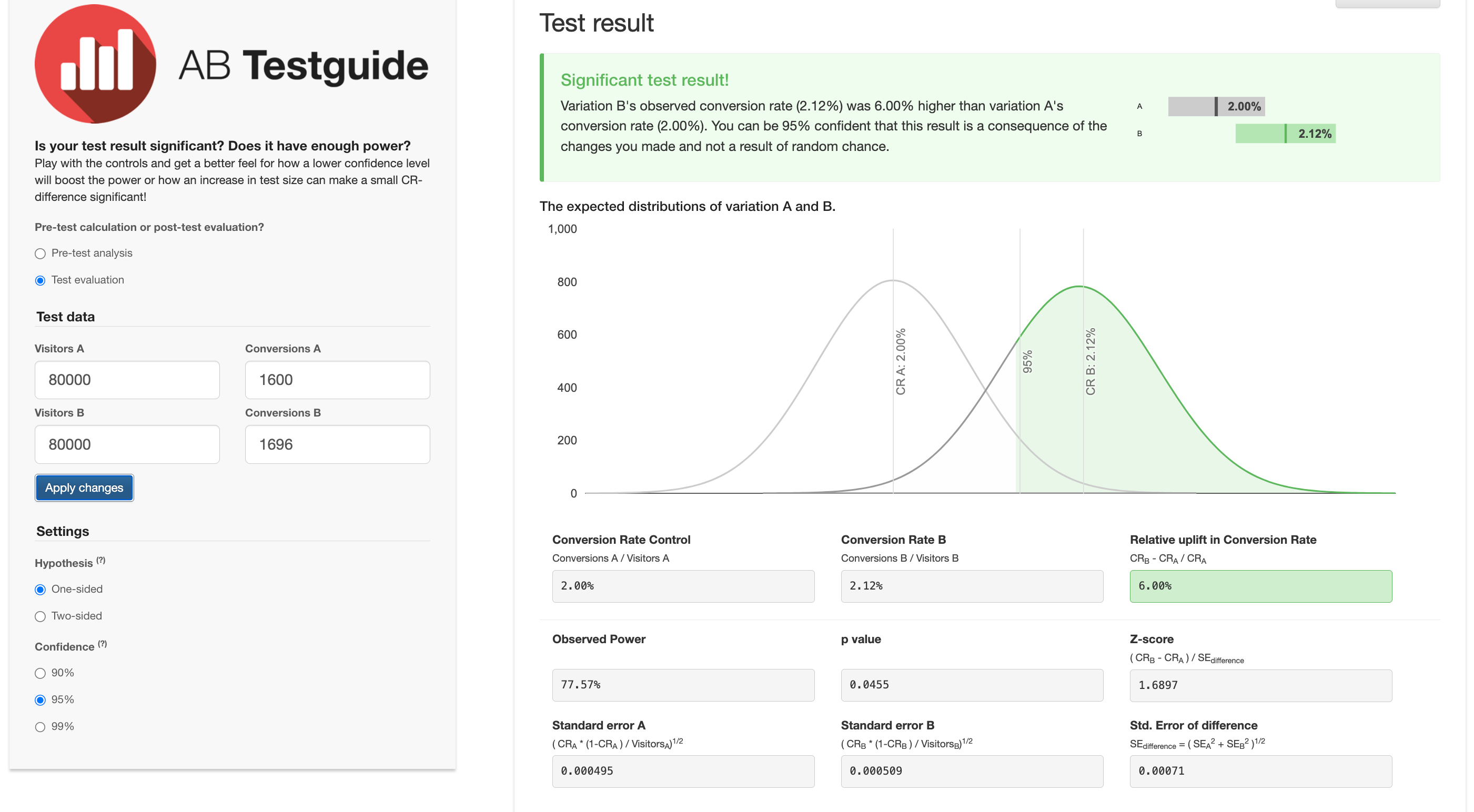Screen dimensions: 1474x812
Task: Click the p value result field
Action: click(x=971, y=685)
